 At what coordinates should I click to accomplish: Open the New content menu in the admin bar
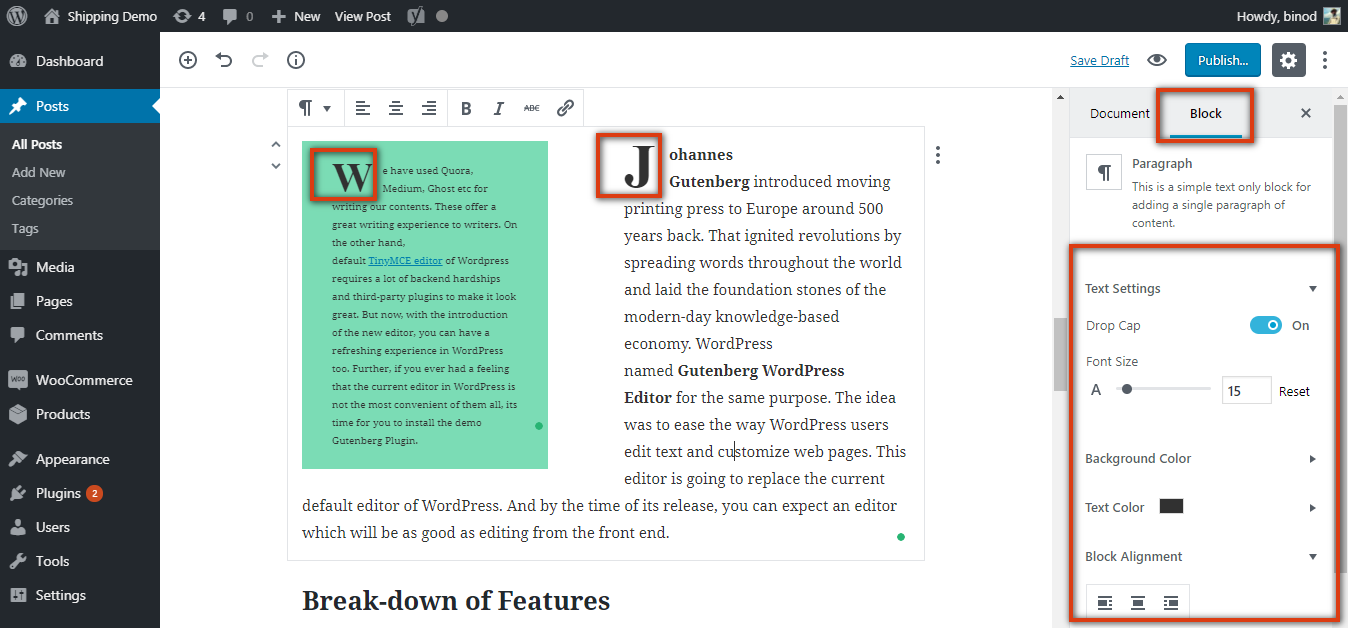(x=296, y=16)
